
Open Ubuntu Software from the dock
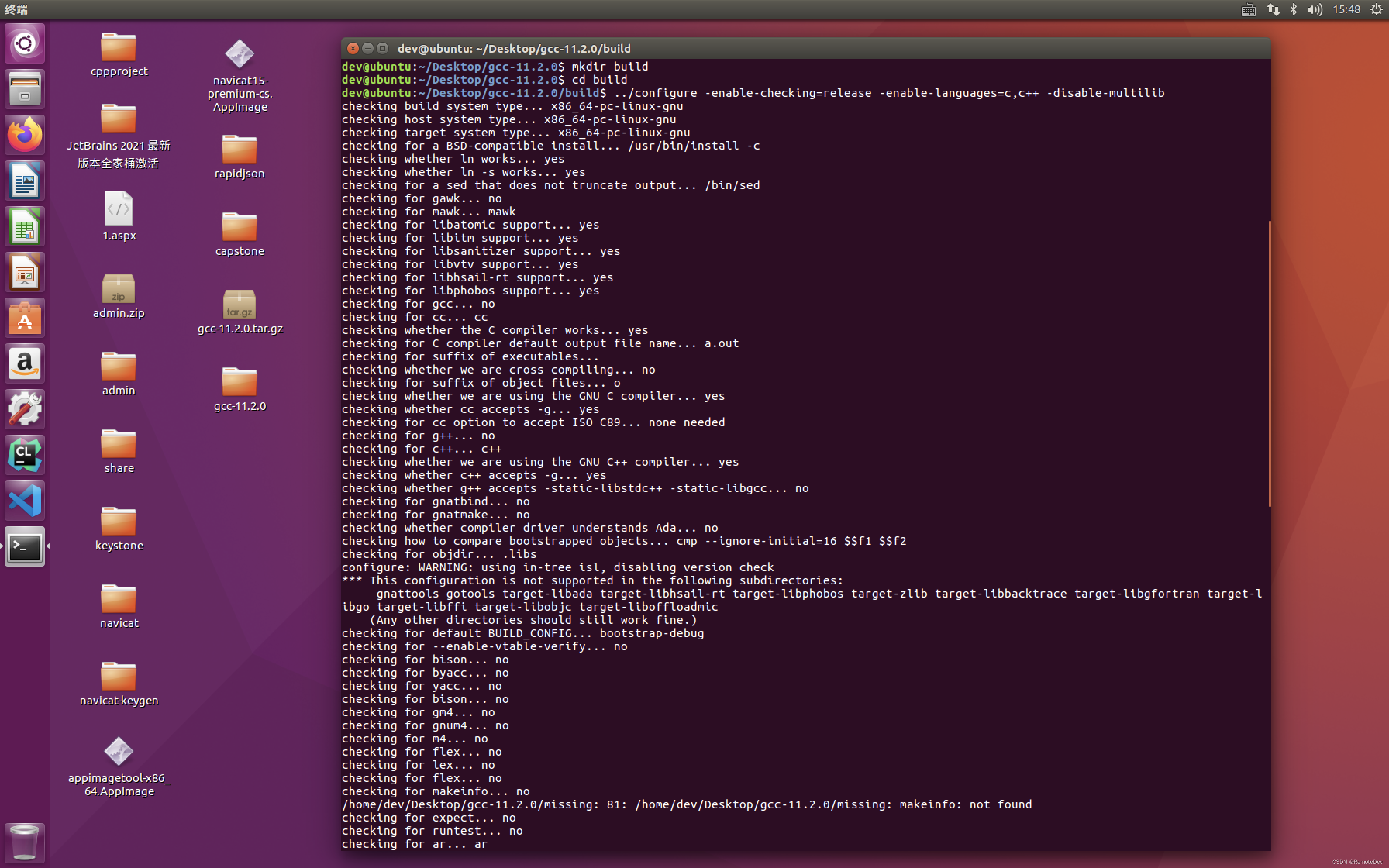tap(25, 317)
